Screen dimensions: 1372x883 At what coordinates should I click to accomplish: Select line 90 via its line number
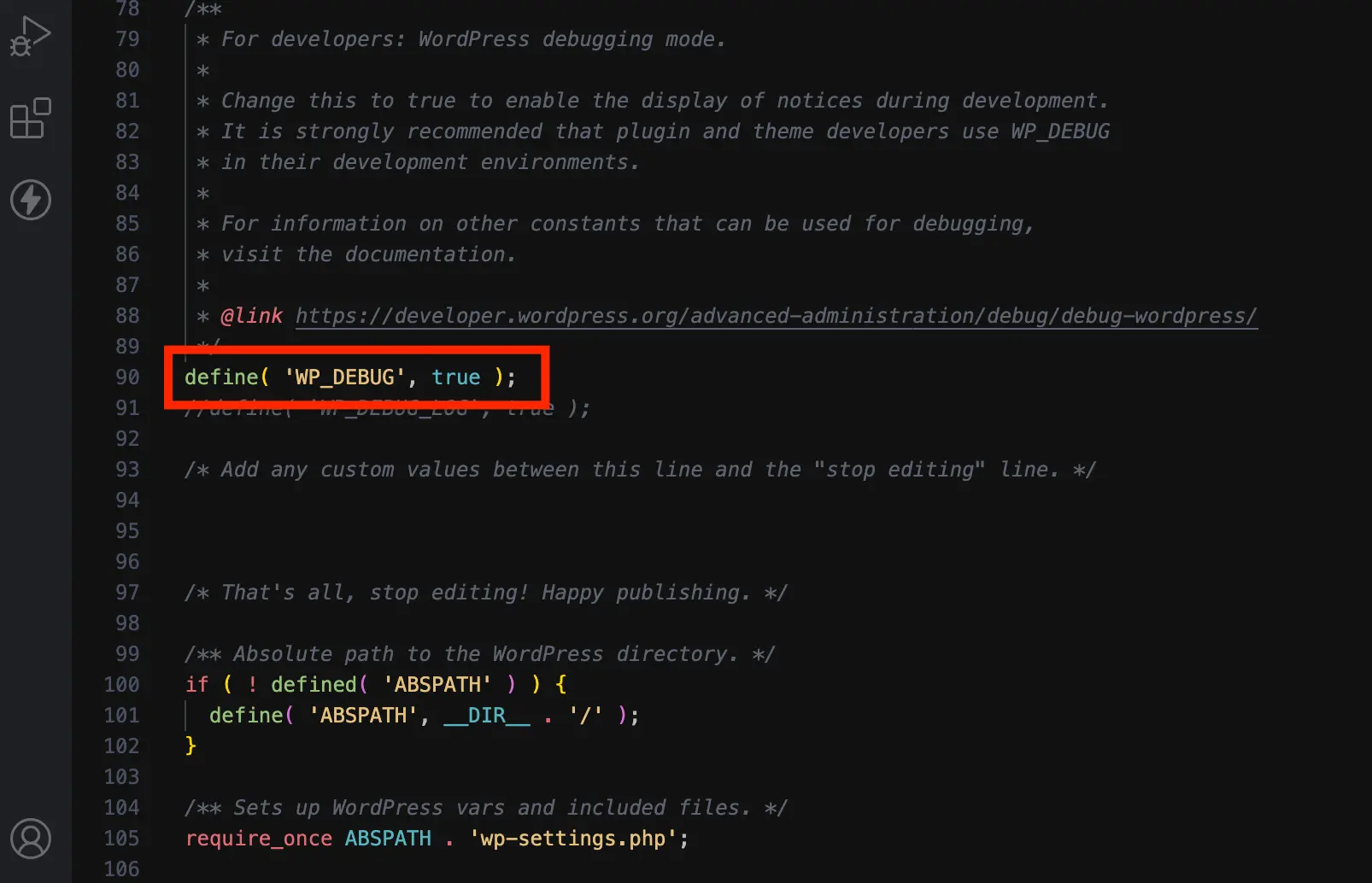[x=127, y=377]
